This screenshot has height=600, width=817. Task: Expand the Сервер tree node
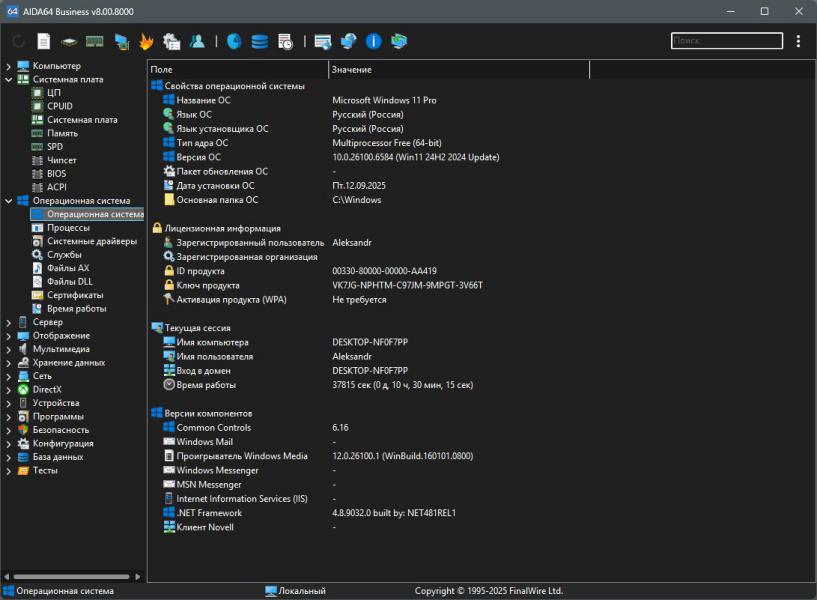point(9,322)
